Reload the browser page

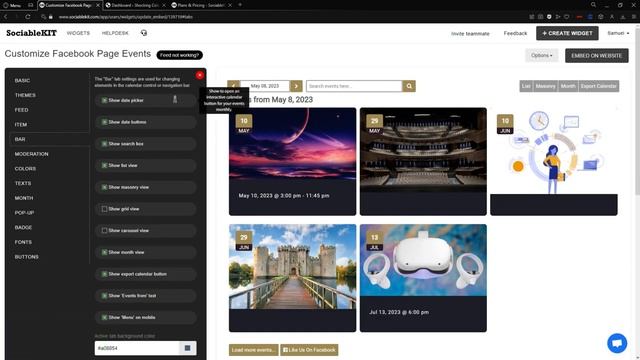click(x=28, y=17)
